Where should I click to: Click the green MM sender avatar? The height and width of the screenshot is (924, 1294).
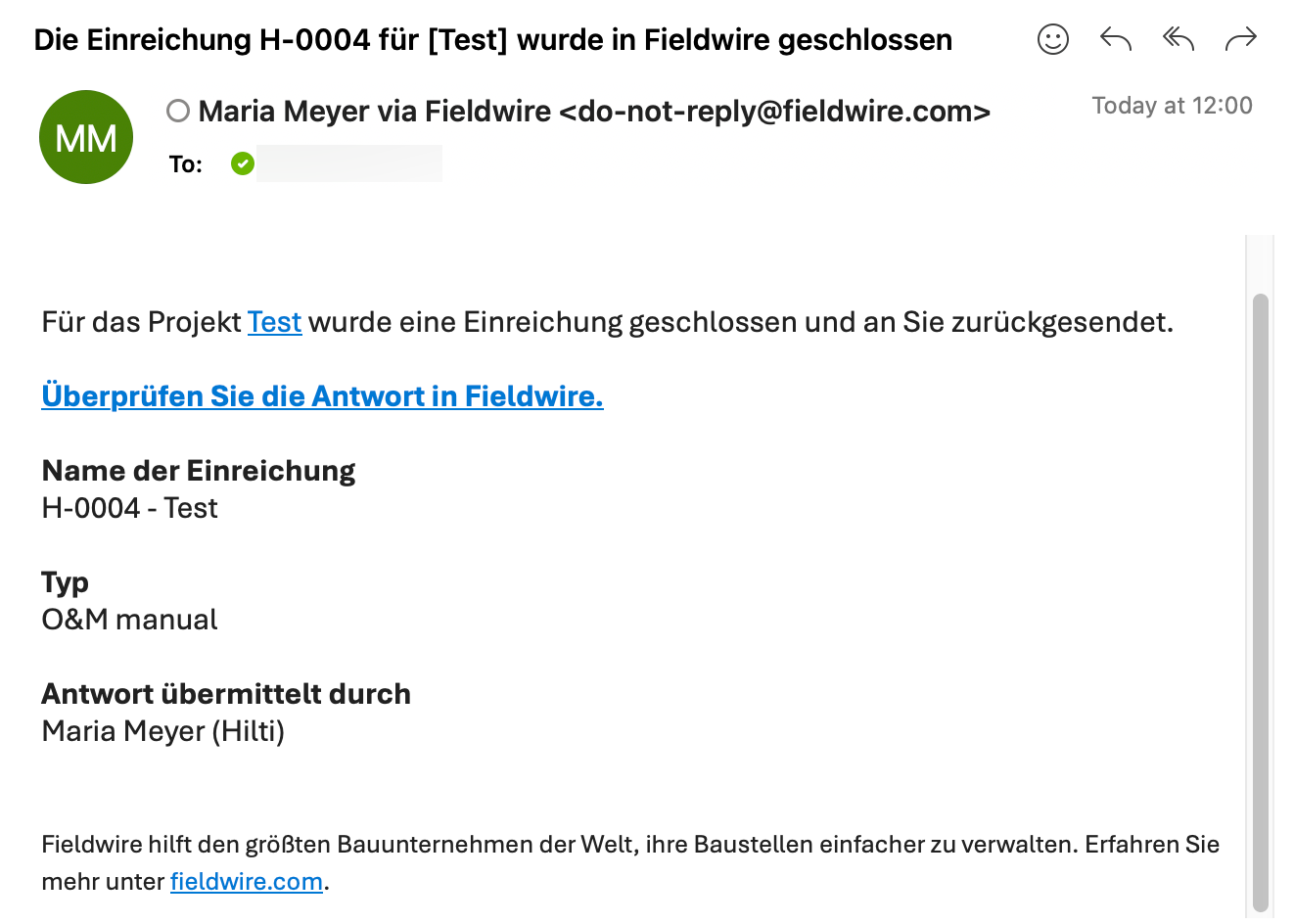point(86,137)
